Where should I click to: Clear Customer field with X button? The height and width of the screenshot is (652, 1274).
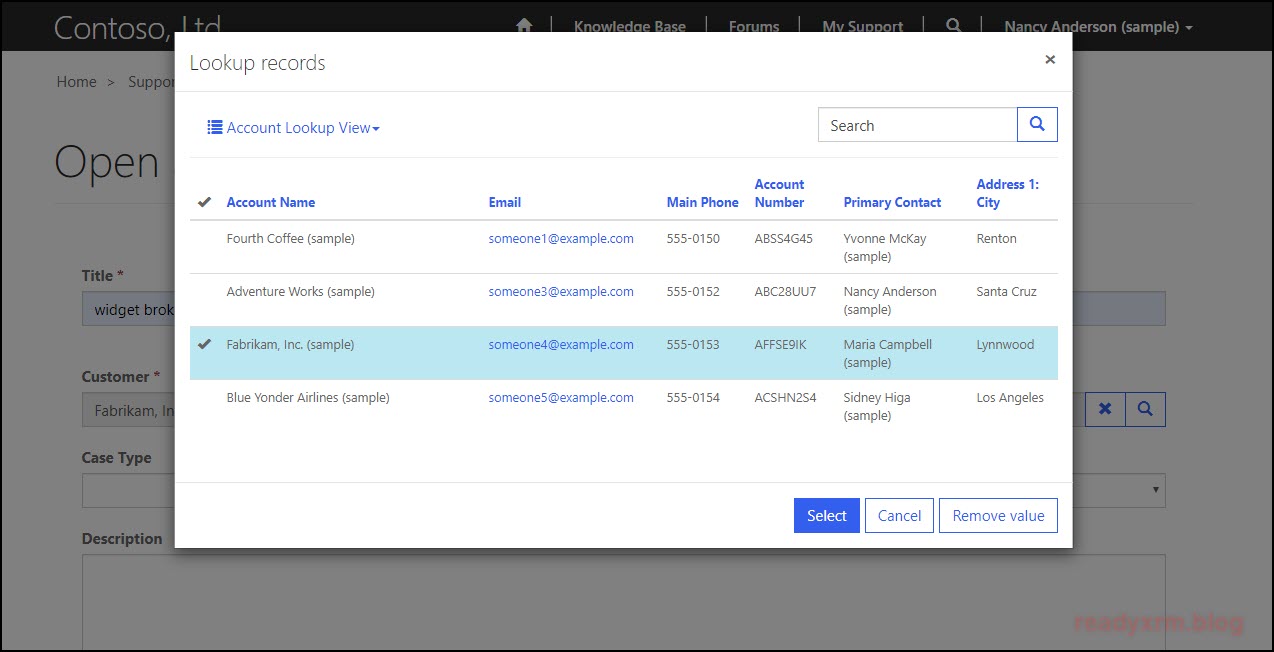[1105, 409]
